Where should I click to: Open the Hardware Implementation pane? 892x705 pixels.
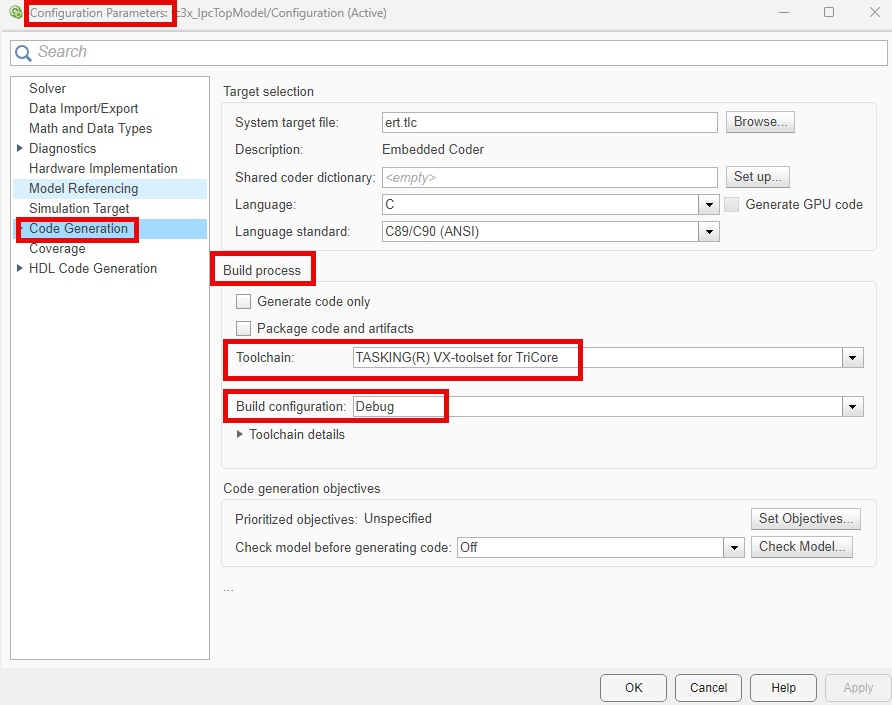pos(103,169)
